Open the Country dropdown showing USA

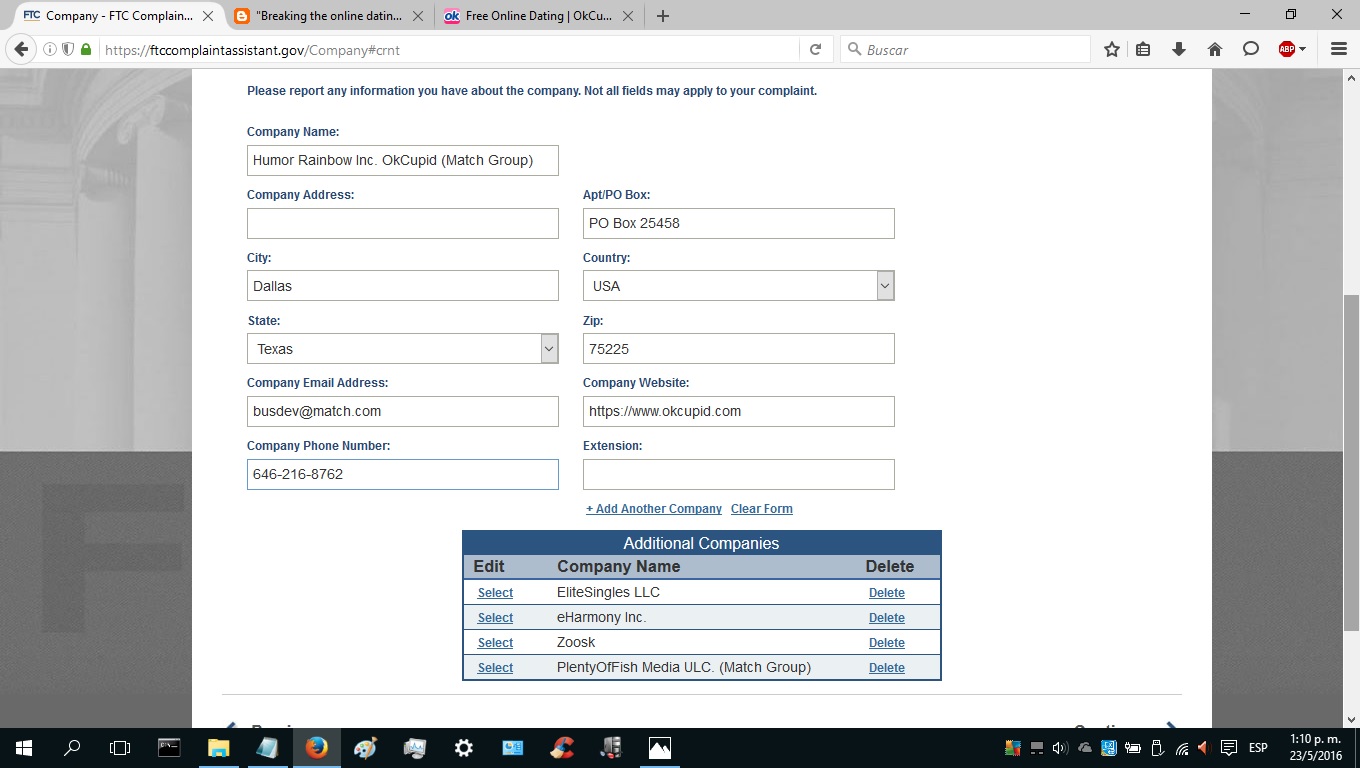(739, 286)
